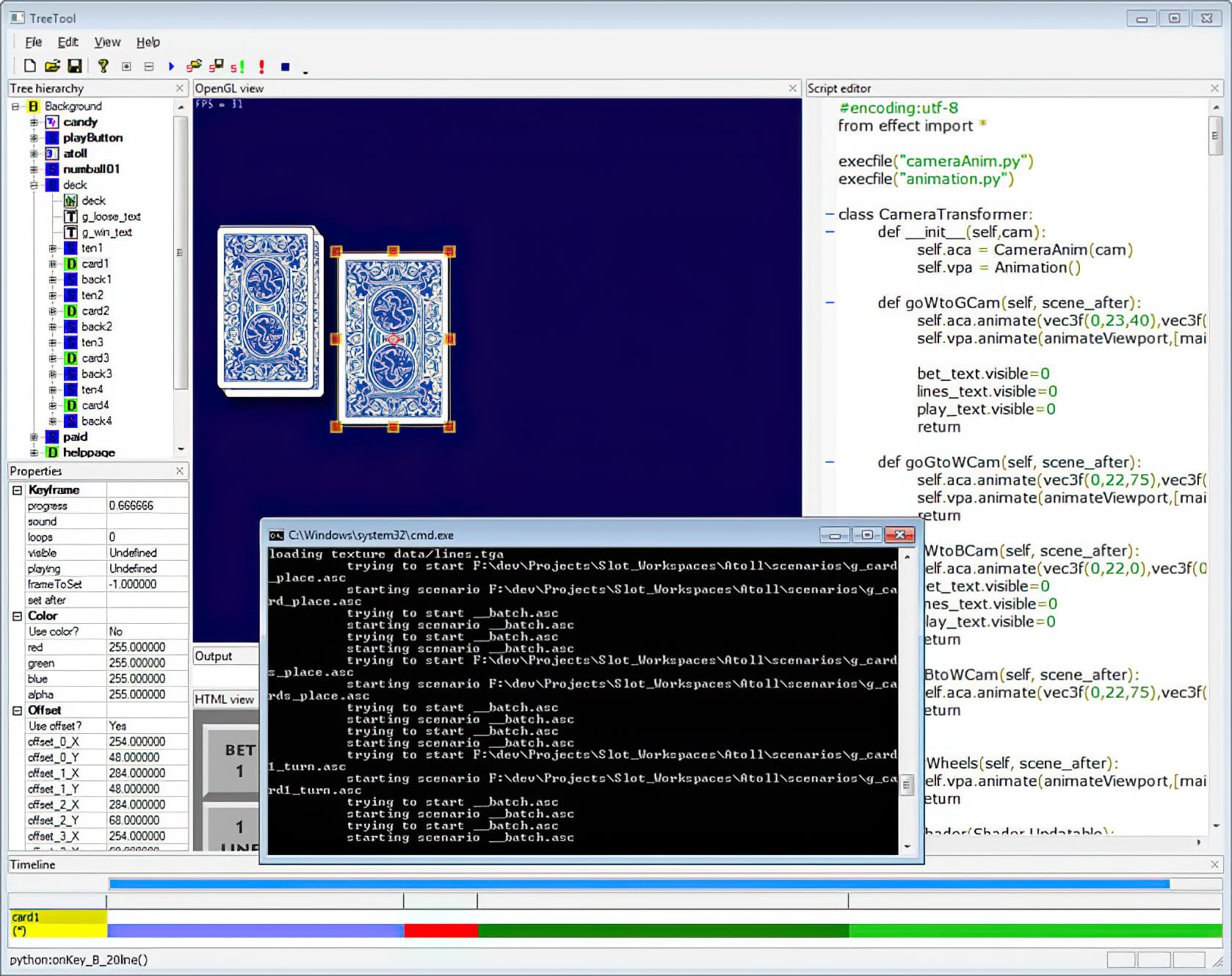Save using the floppy disk icon
The image size is (1232, 976).
(x=74, y=66)
